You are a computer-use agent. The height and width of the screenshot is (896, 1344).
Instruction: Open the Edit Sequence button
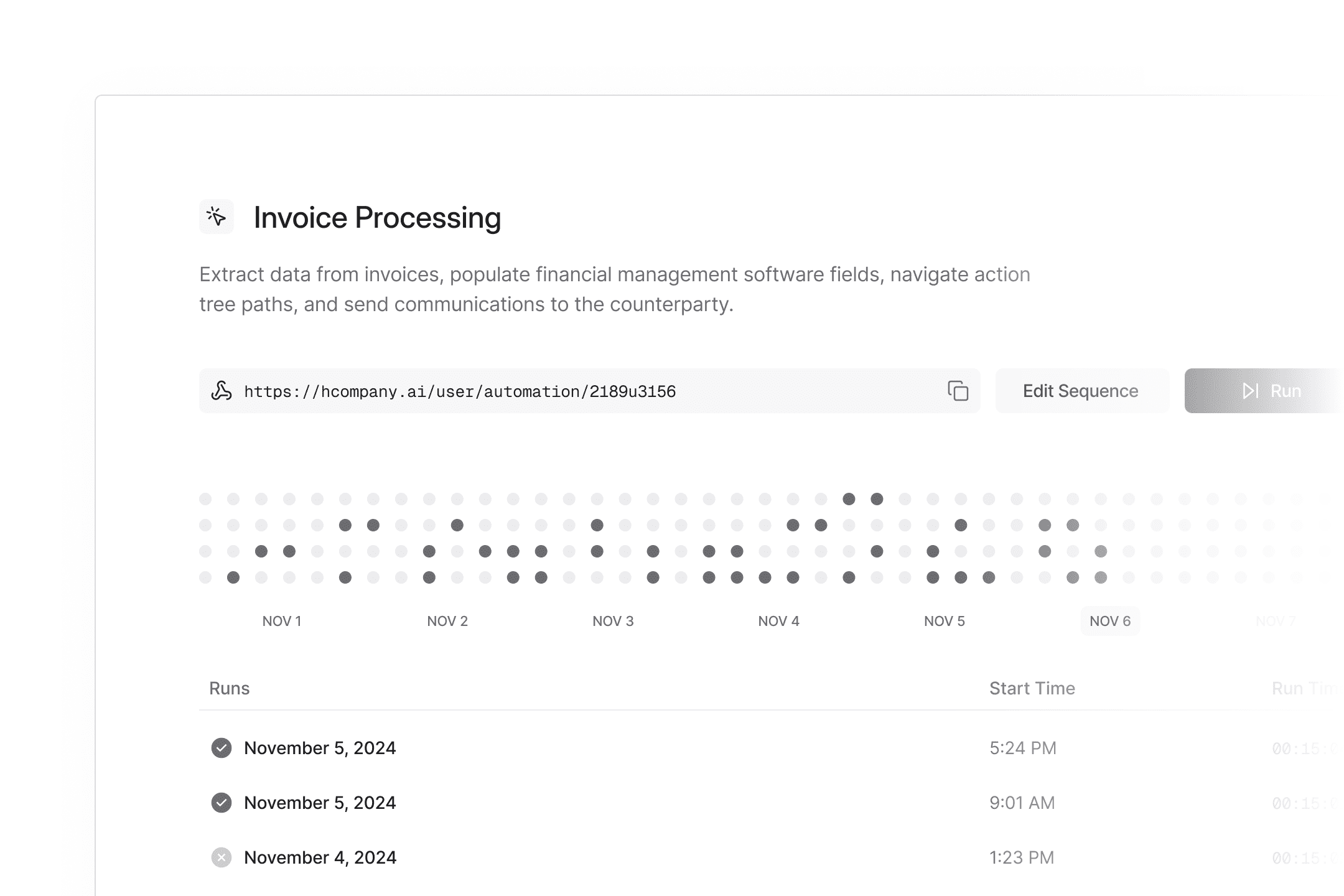pyautogui.click(x=1082, y=391)
